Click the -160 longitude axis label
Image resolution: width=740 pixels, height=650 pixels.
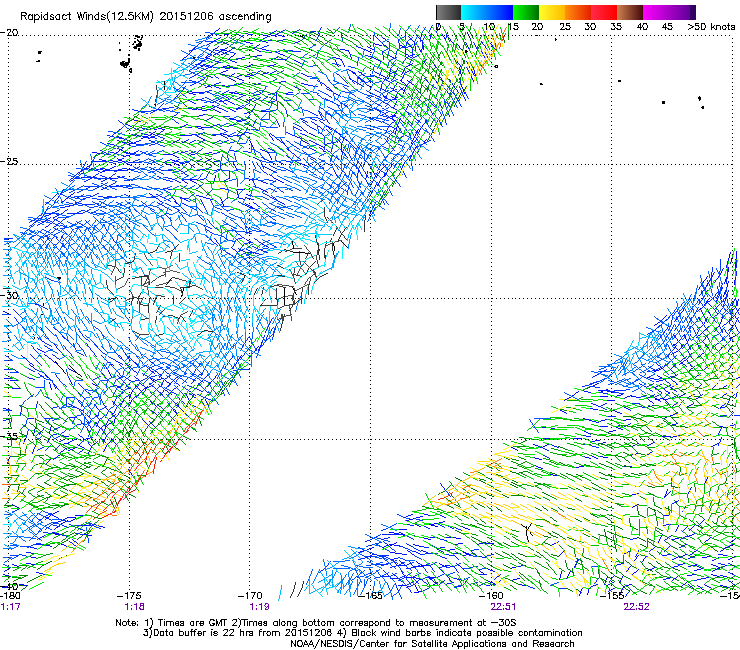coord(491,596)
